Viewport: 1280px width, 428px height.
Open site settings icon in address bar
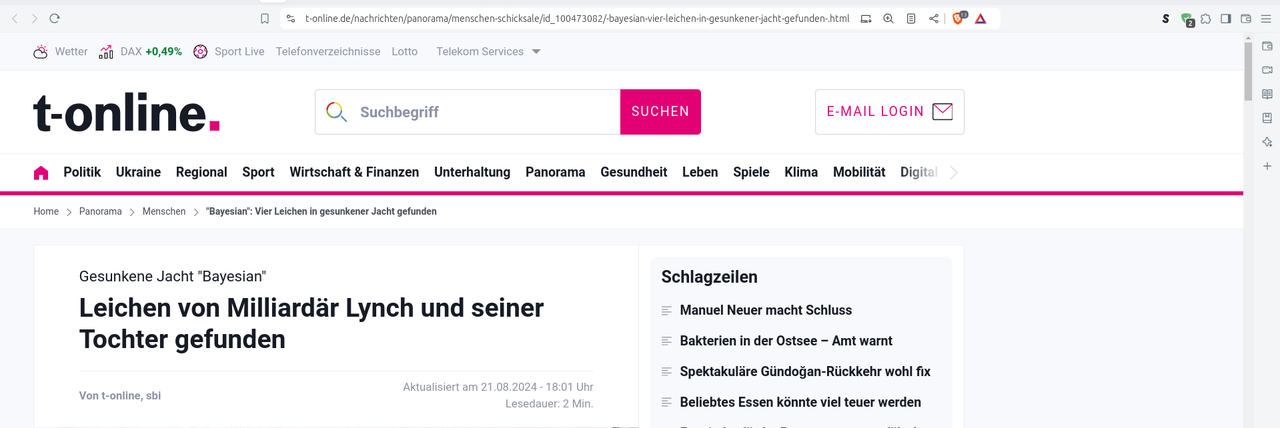[x=290, y=18]
